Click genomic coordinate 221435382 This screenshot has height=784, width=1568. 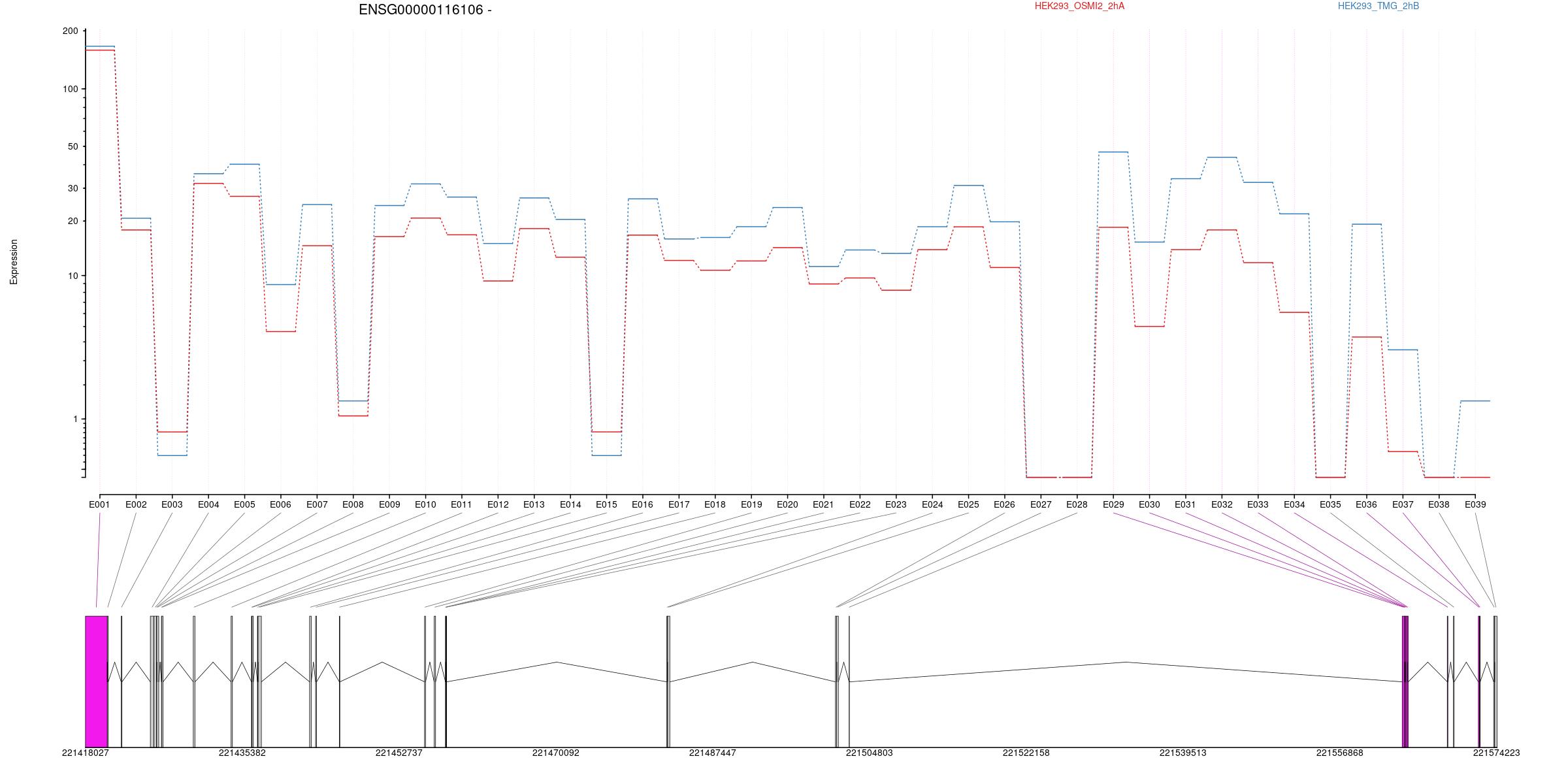(x=242, y=753)
